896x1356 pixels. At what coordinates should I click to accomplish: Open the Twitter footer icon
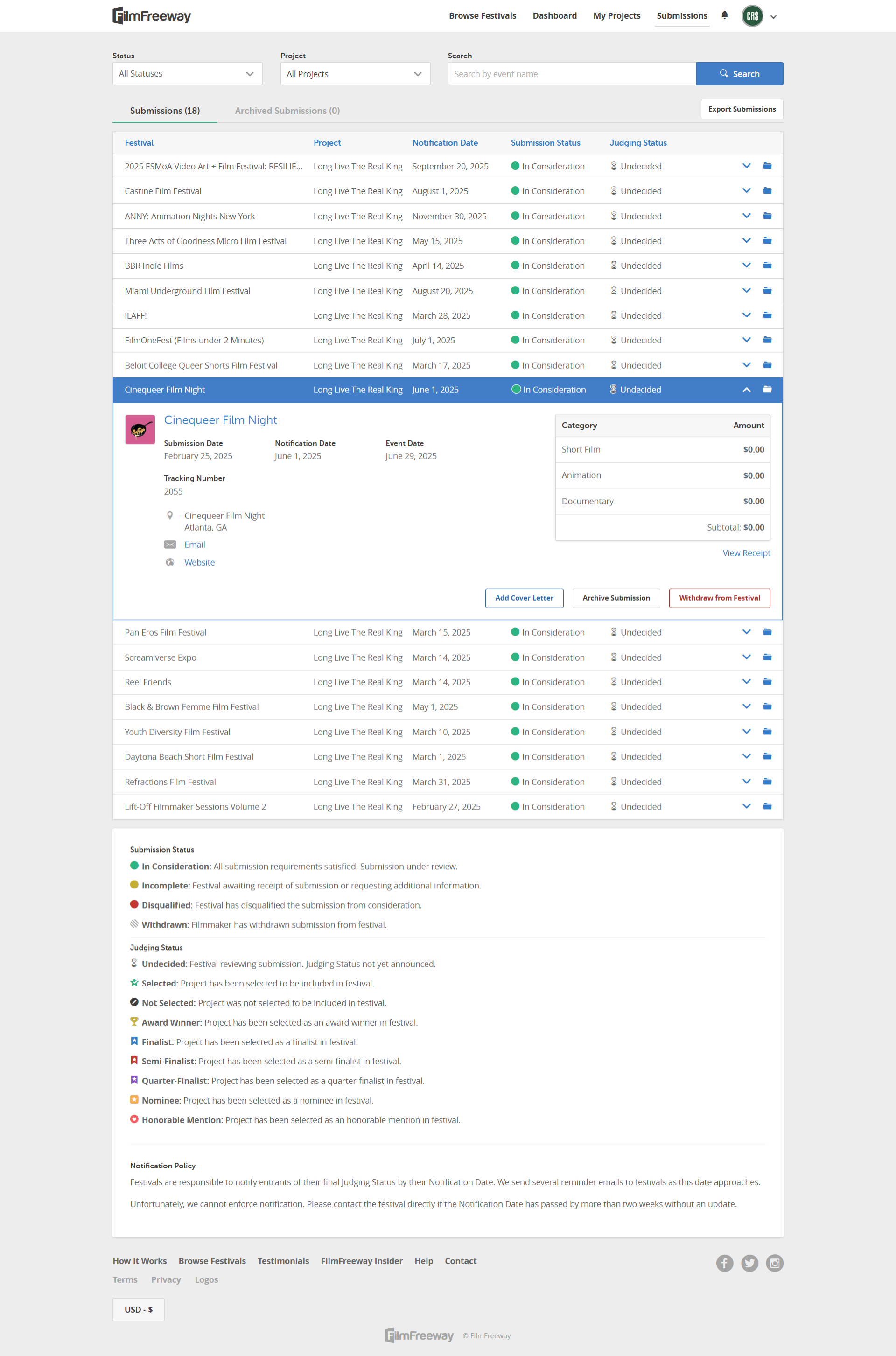[x=749, y=1263]
